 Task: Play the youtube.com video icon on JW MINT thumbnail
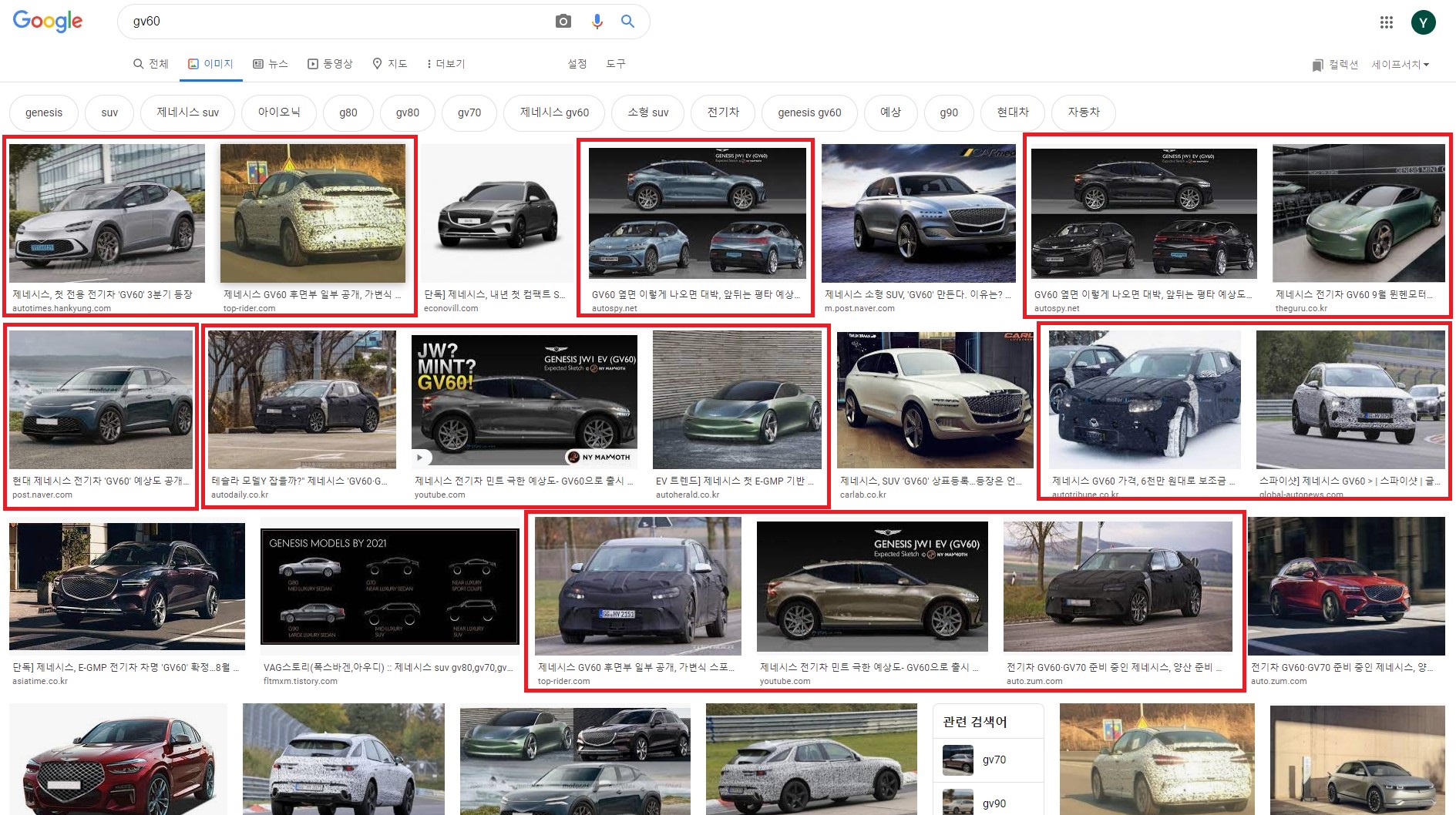[x=420, y=458]
